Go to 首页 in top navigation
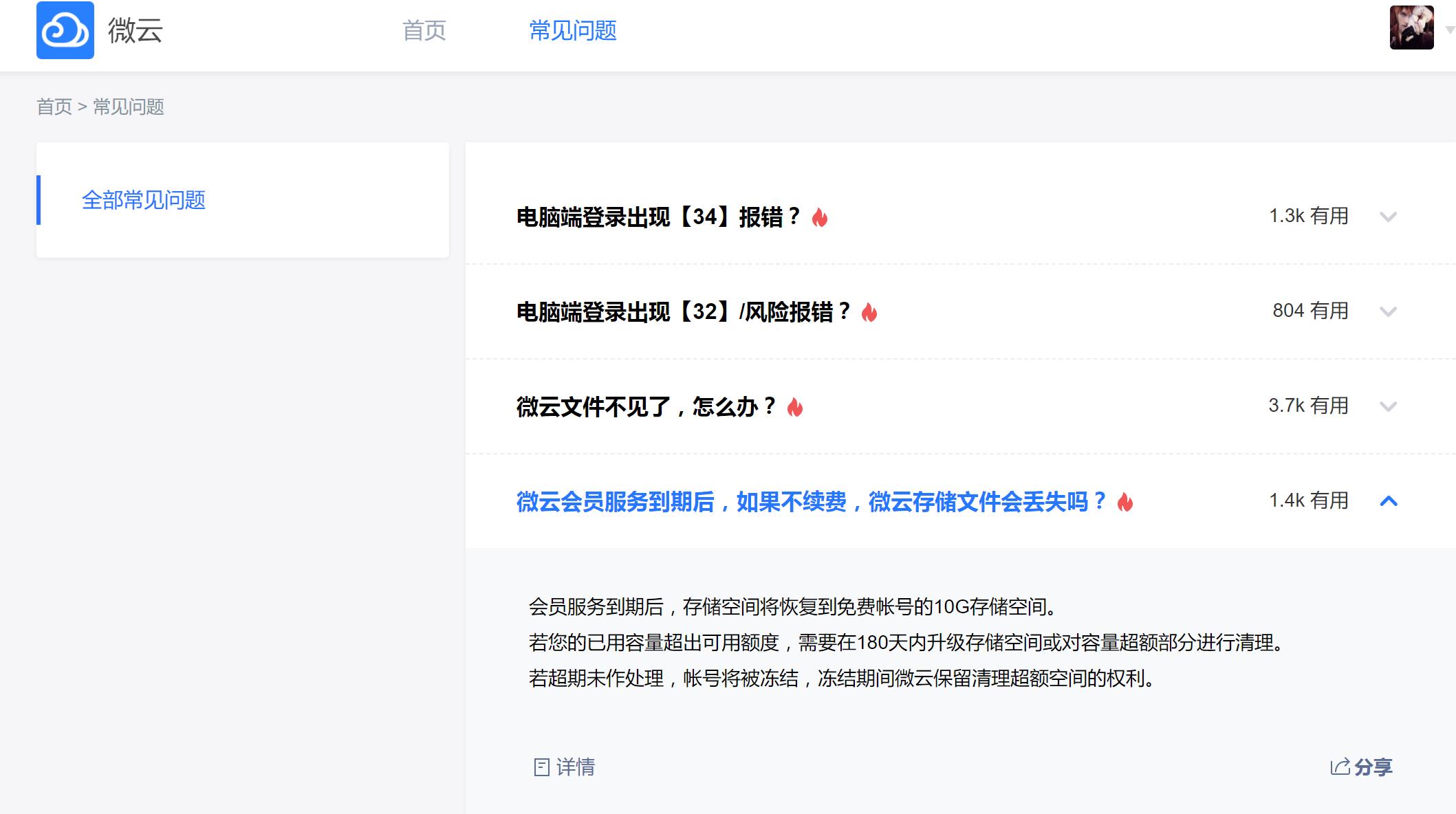 pos(424,30)
